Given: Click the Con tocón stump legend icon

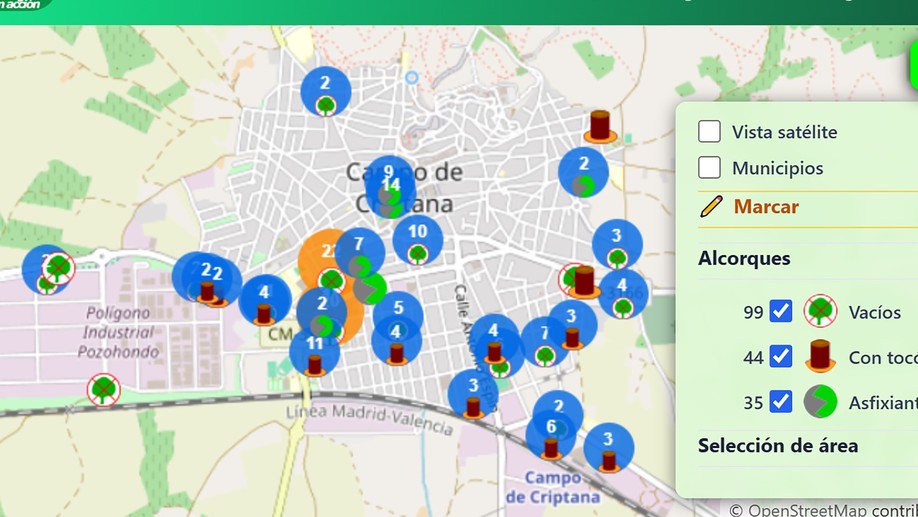Looking at the screenshot, I should tap(820, 355).
